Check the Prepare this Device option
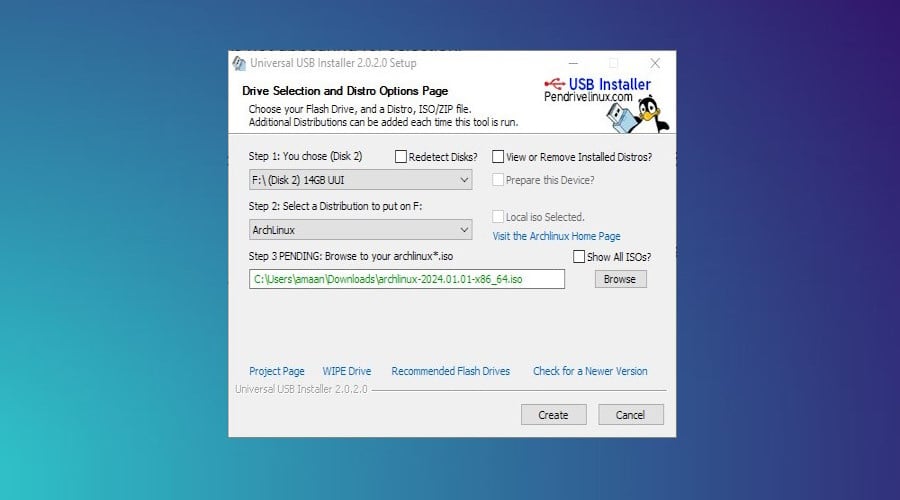Viewport: 900px width, 500px height. (498, 180)
